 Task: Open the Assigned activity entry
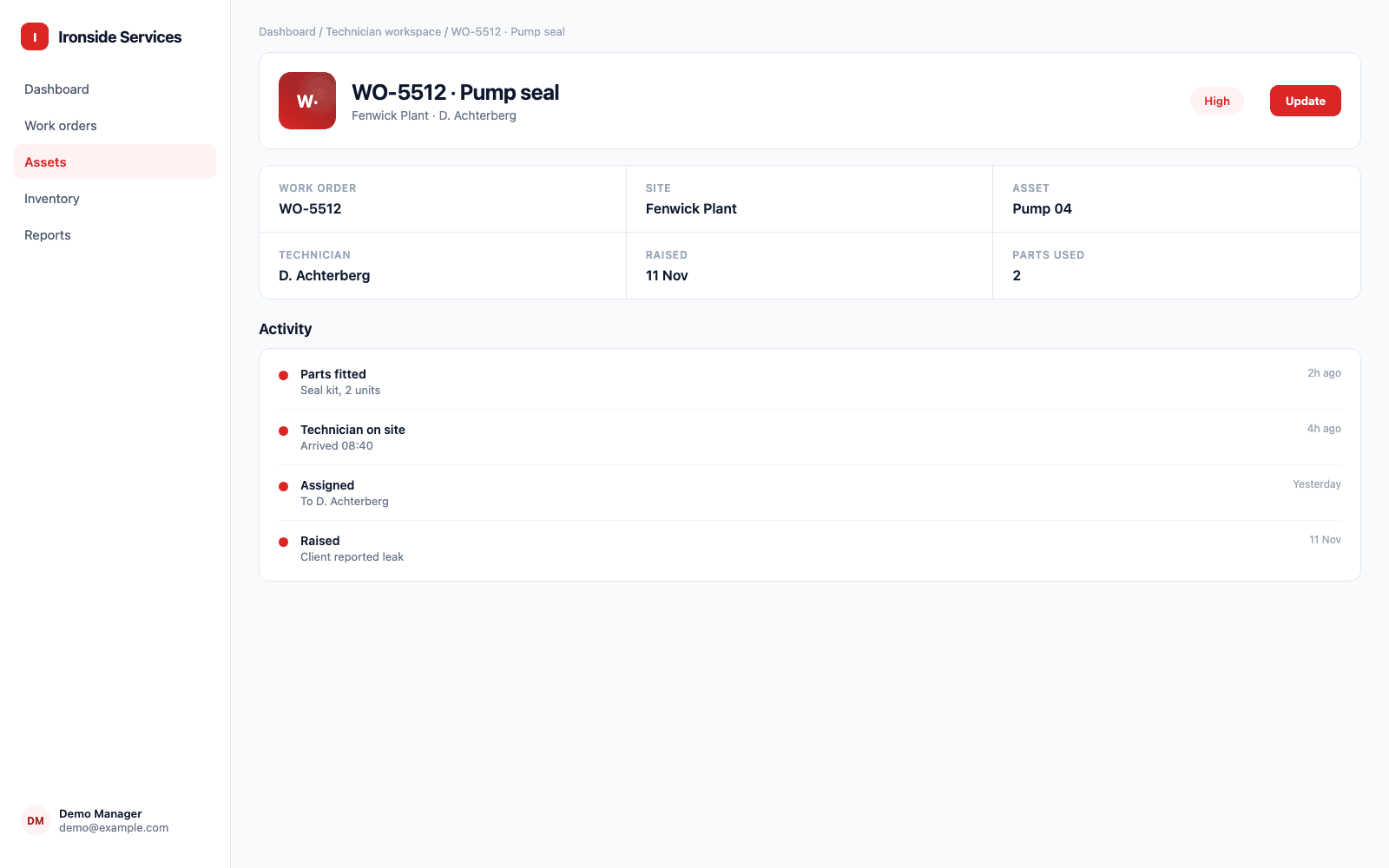click(x=809, y=493)
